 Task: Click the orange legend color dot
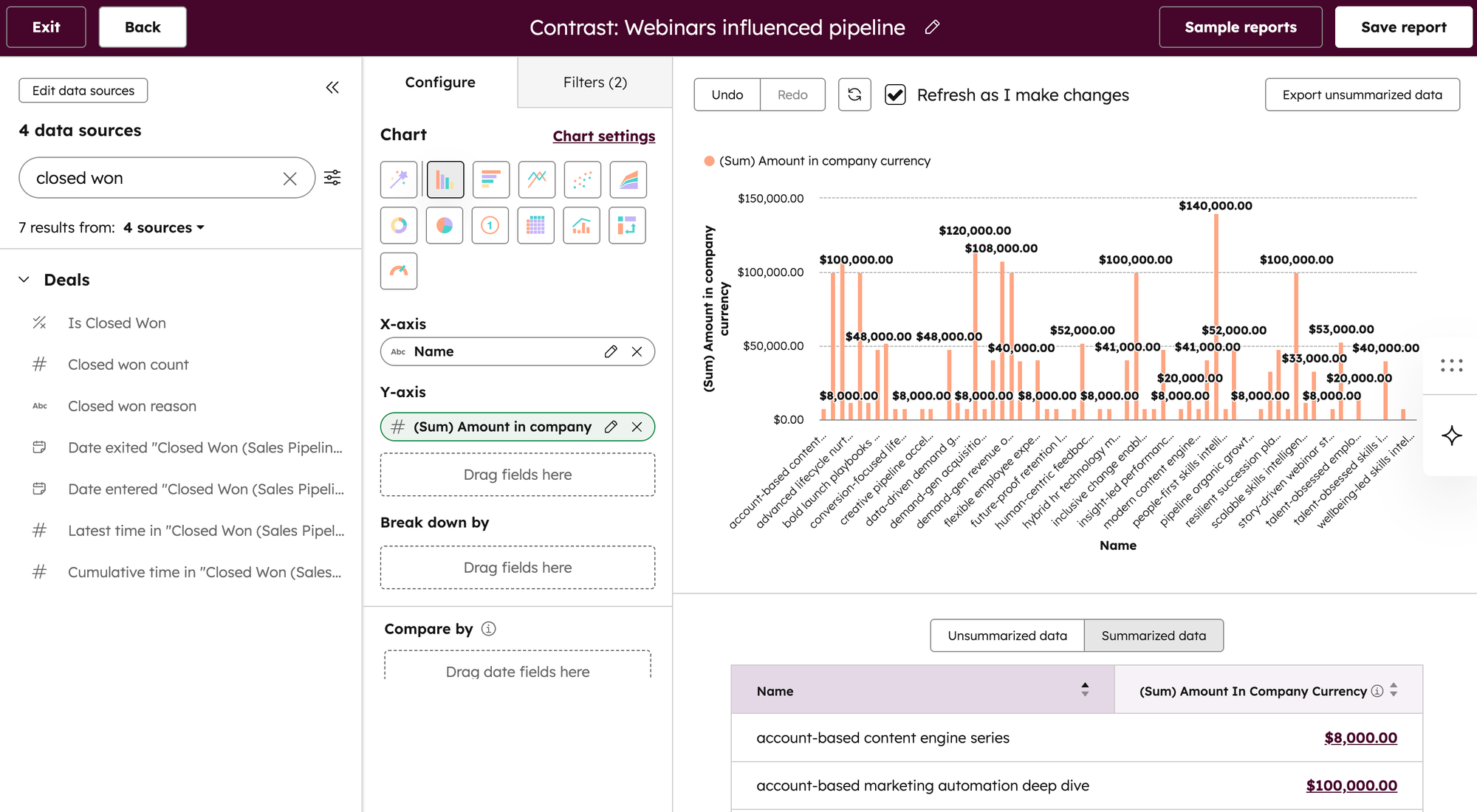tap(709, 161)
